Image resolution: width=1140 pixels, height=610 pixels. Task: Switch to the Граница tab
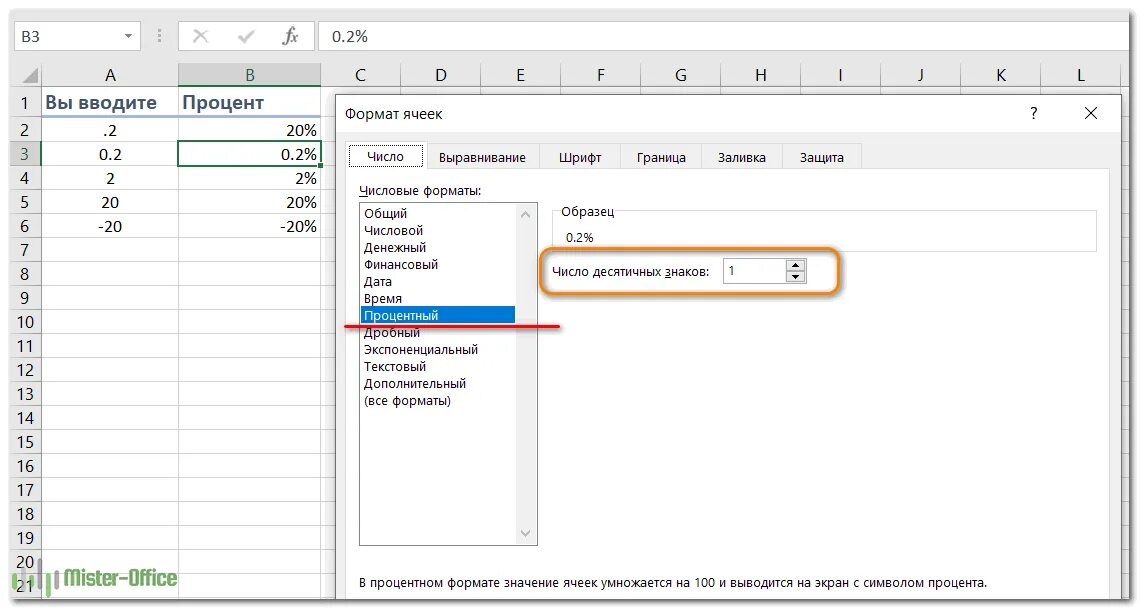click(x=661, y=157)
